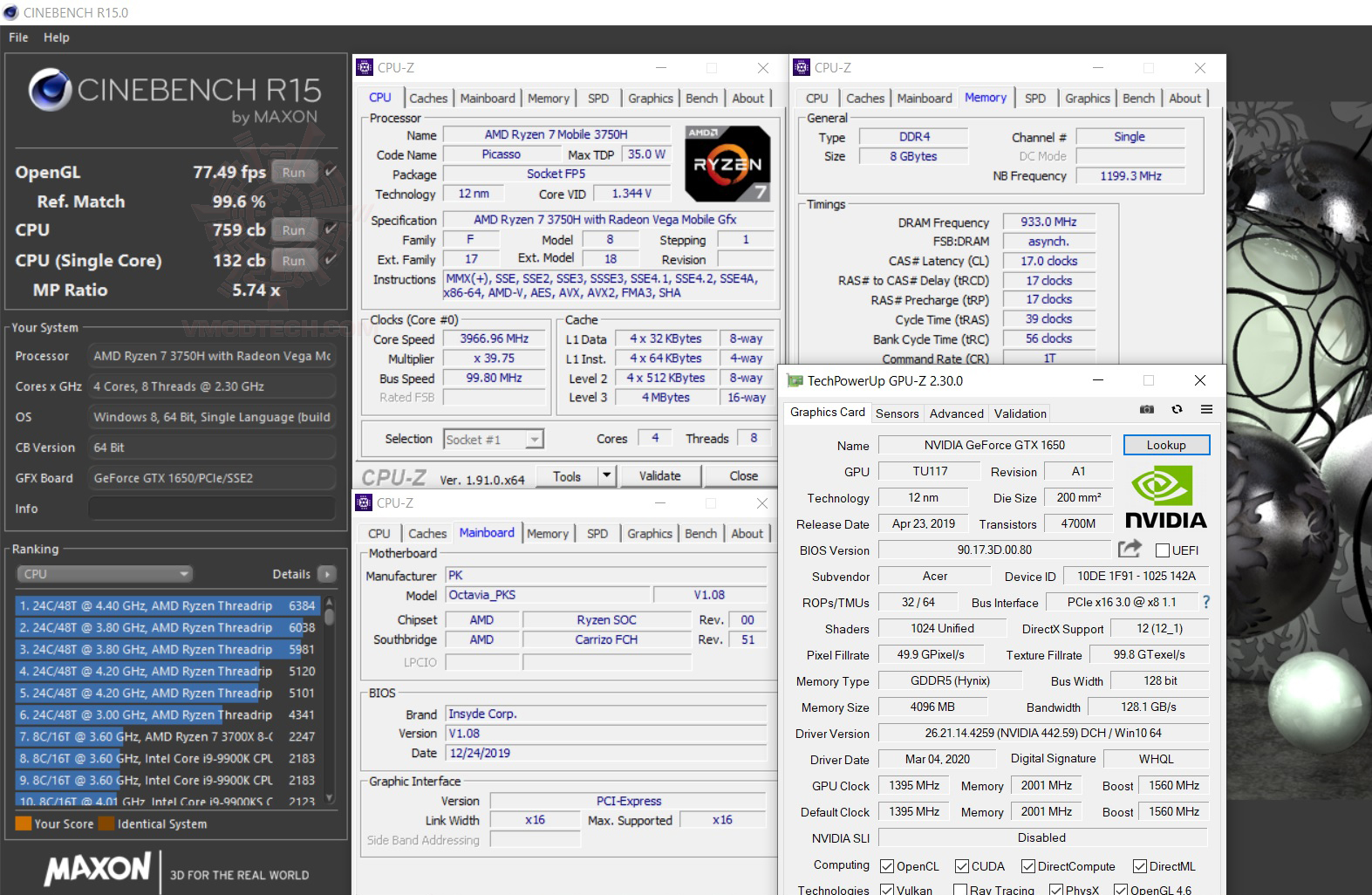Click the Ryzen 7 logo in CPU-Z

727,164
